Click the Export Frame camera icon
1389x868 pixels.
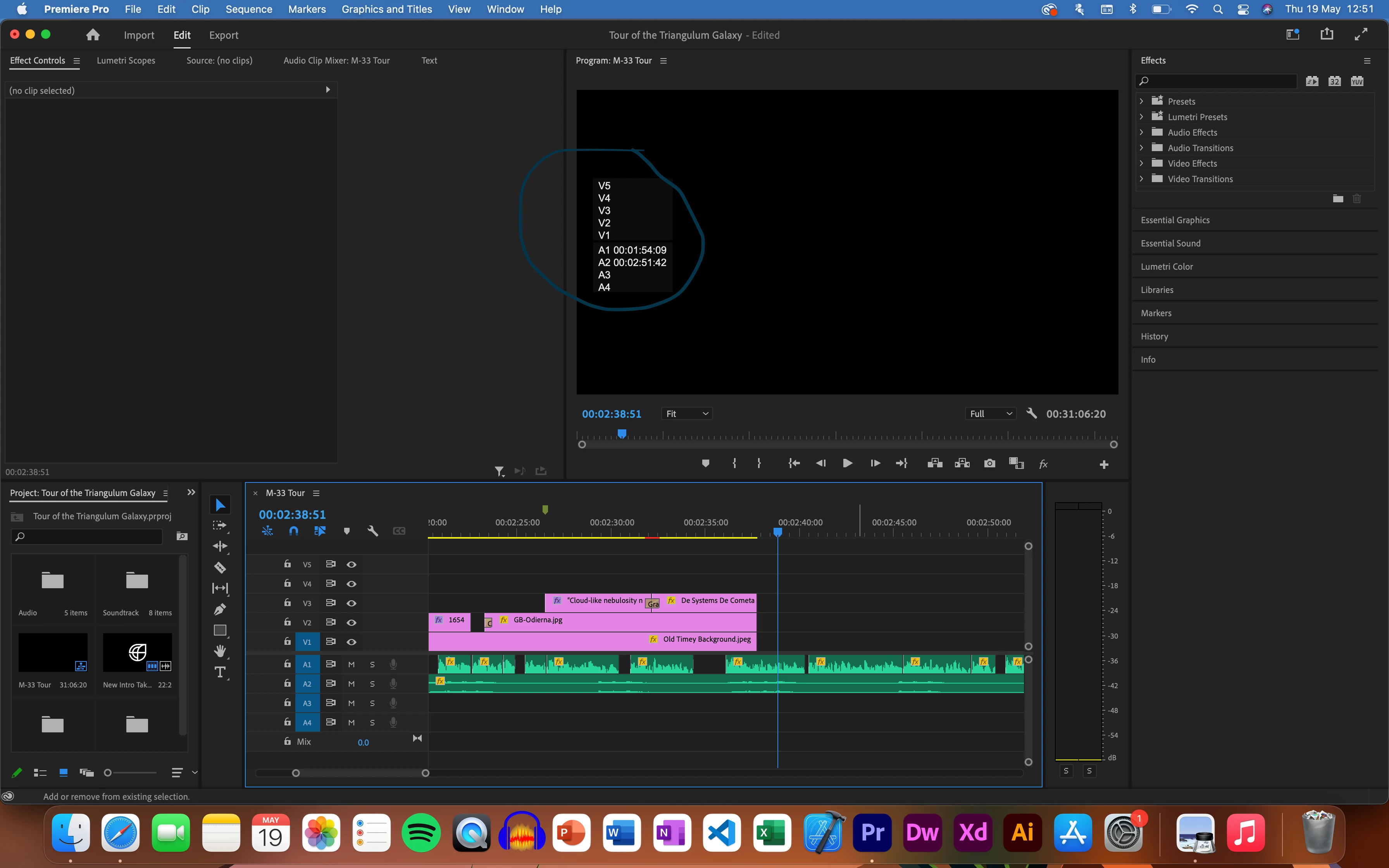(x=989, y=463)
